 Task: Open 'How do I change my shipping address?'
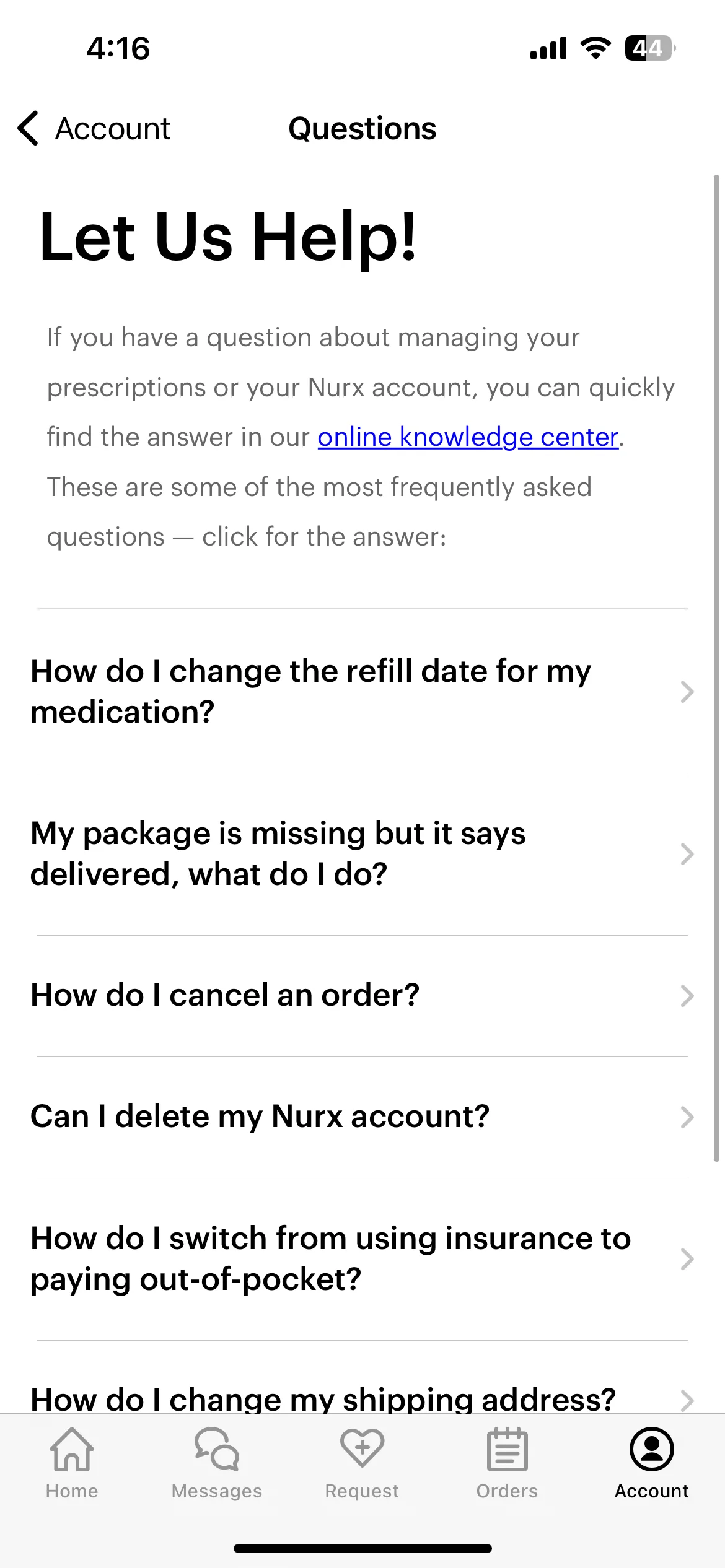362,1400
